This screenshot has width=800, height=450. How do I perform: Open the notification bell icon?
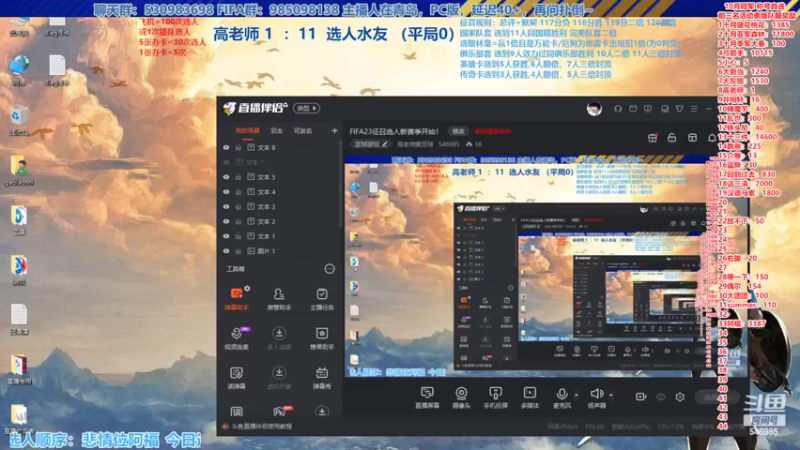712,138
